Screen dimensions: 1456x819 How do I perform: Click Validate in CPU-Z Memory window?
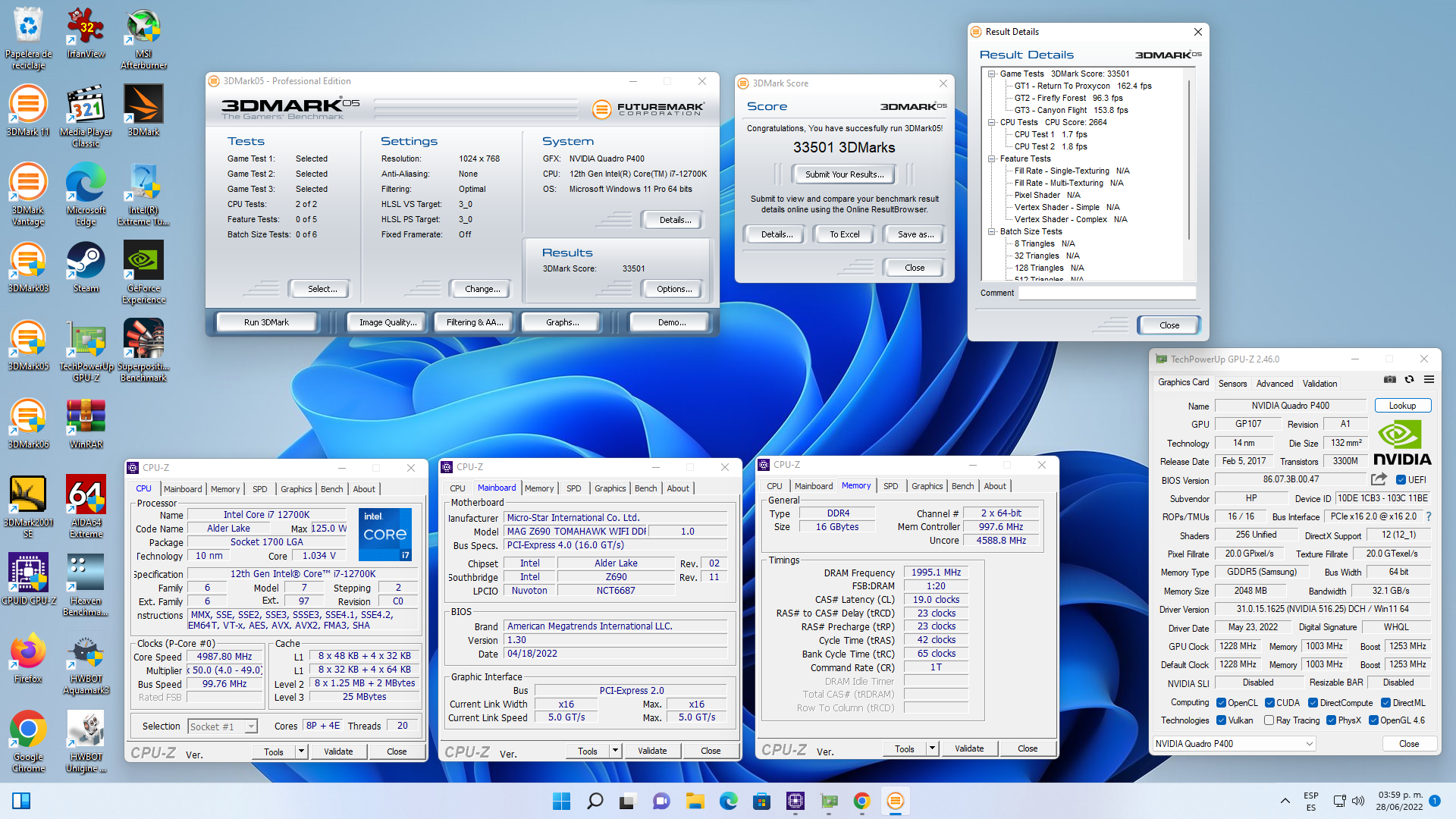(x=968, y=748)
